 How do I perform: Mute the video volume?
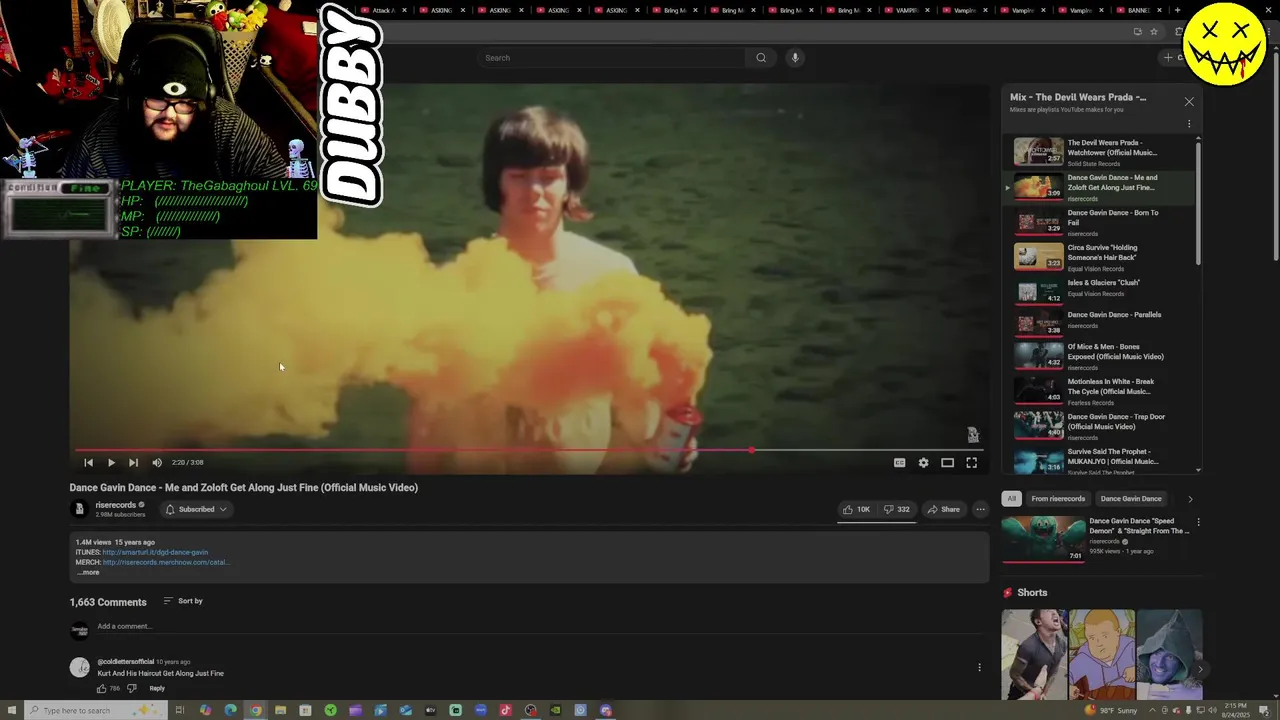[x=157, y=462]
